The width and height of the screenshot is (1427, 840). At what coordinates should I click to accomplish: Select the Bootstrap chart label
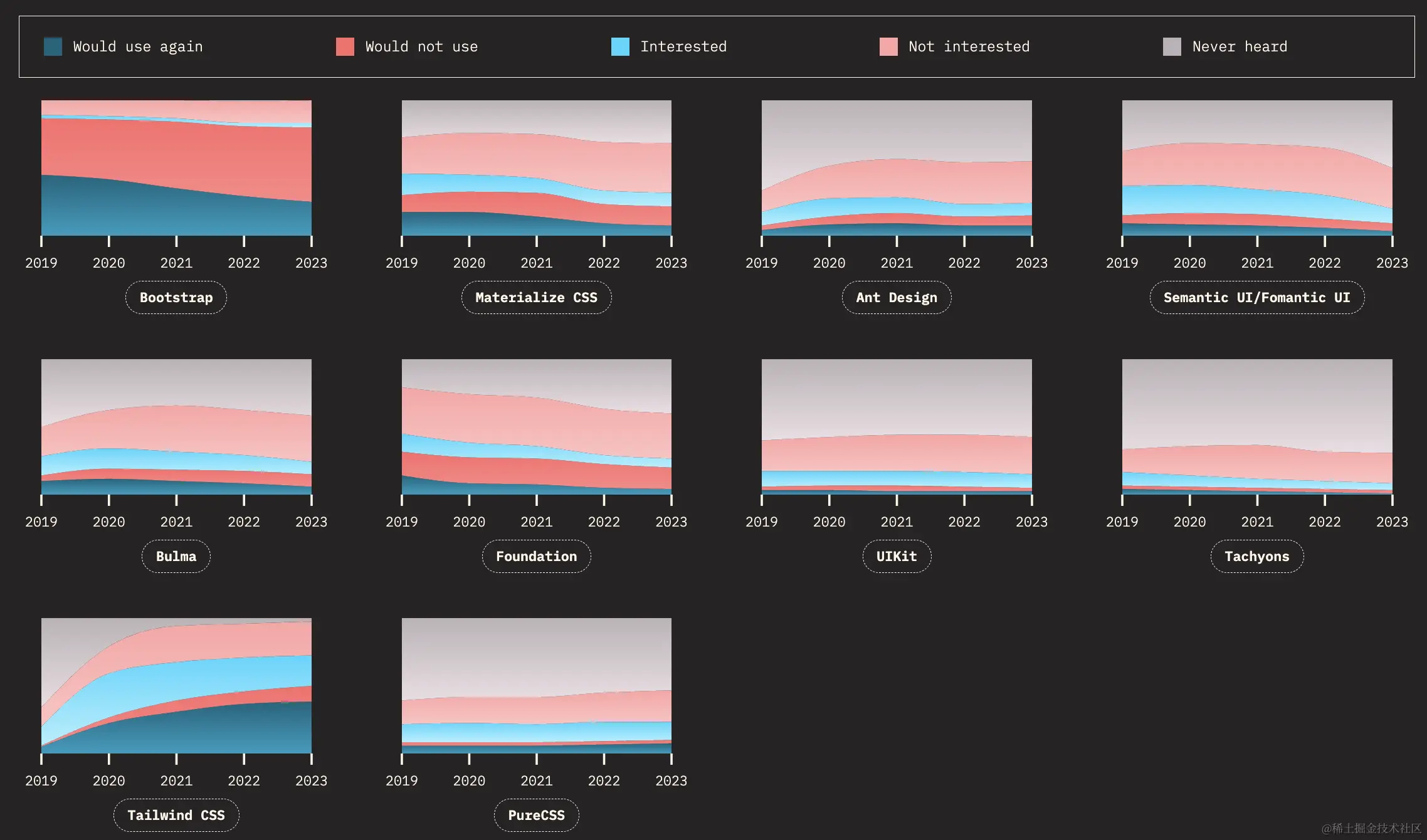176,298
